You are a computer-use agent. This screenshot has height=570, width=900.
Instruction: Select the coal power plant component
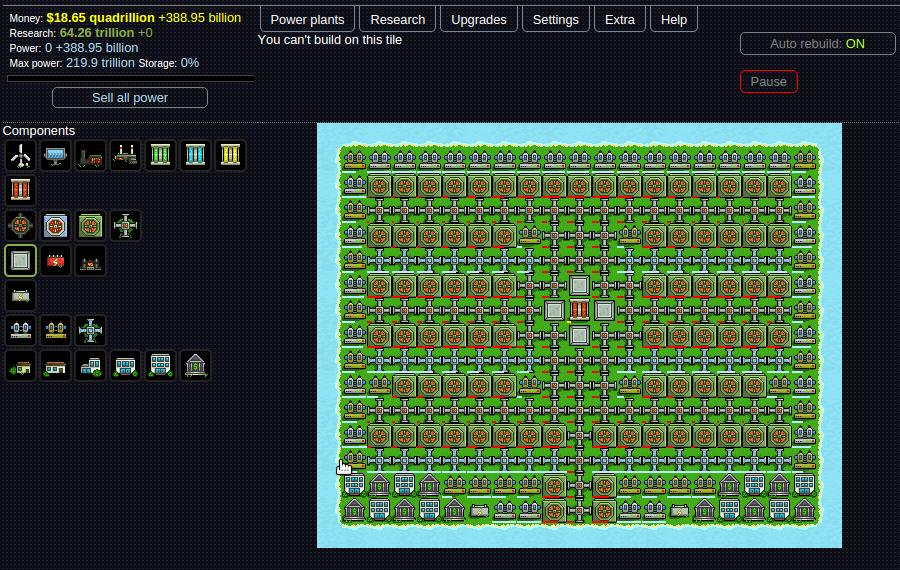(91, 156)
